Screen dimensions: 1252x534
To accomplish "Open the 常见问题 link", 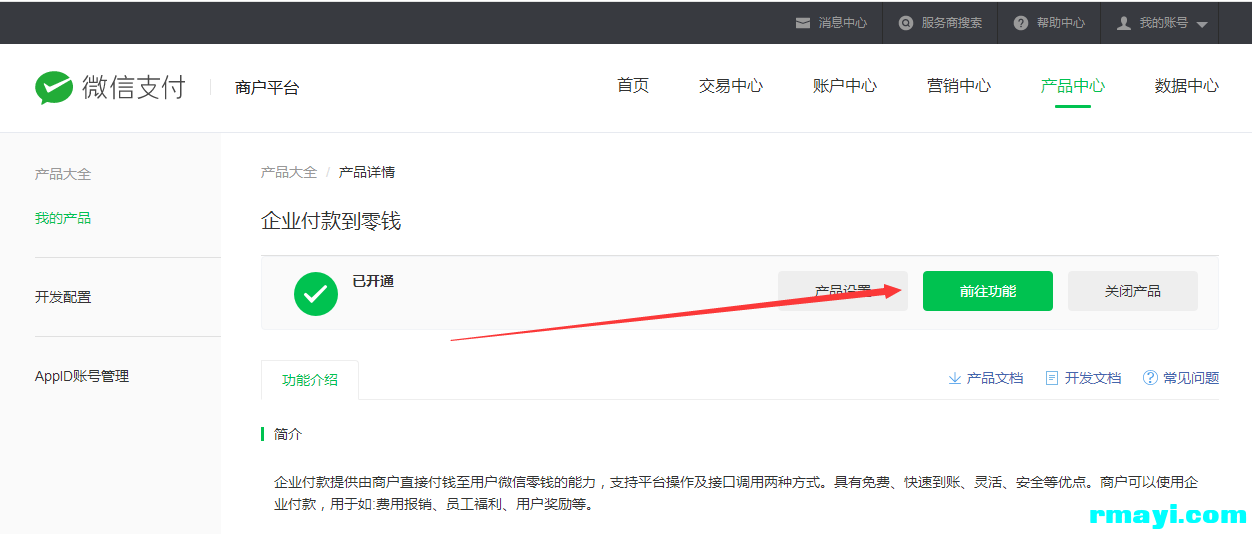I will point(1191,378).
